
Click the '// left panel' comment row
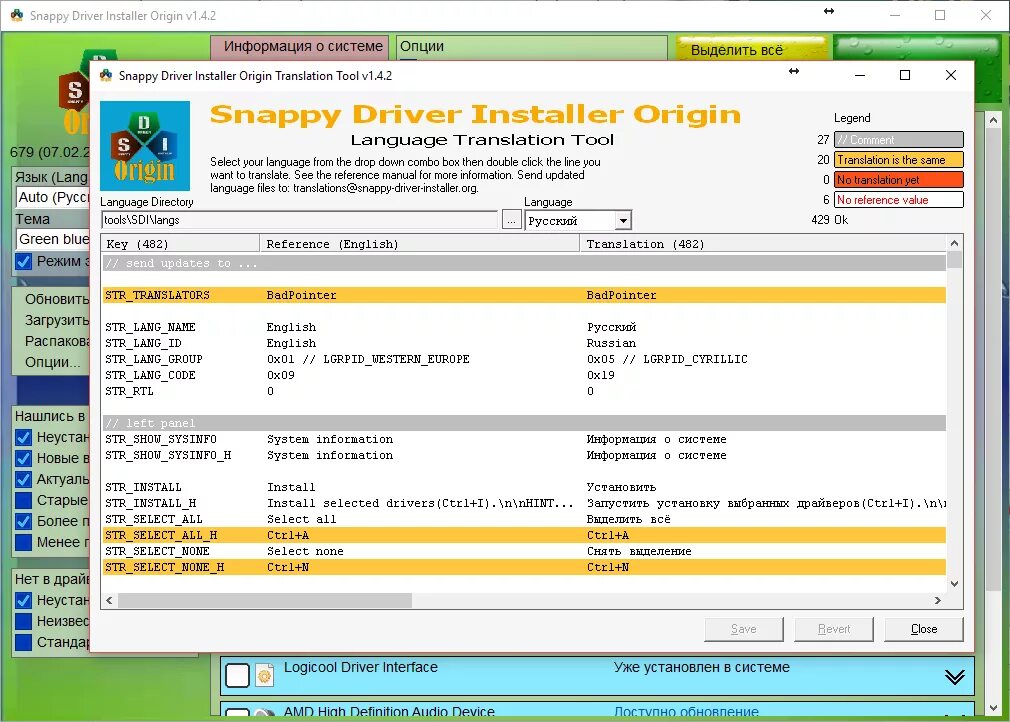pyautogui.click(x=524, y=423)
